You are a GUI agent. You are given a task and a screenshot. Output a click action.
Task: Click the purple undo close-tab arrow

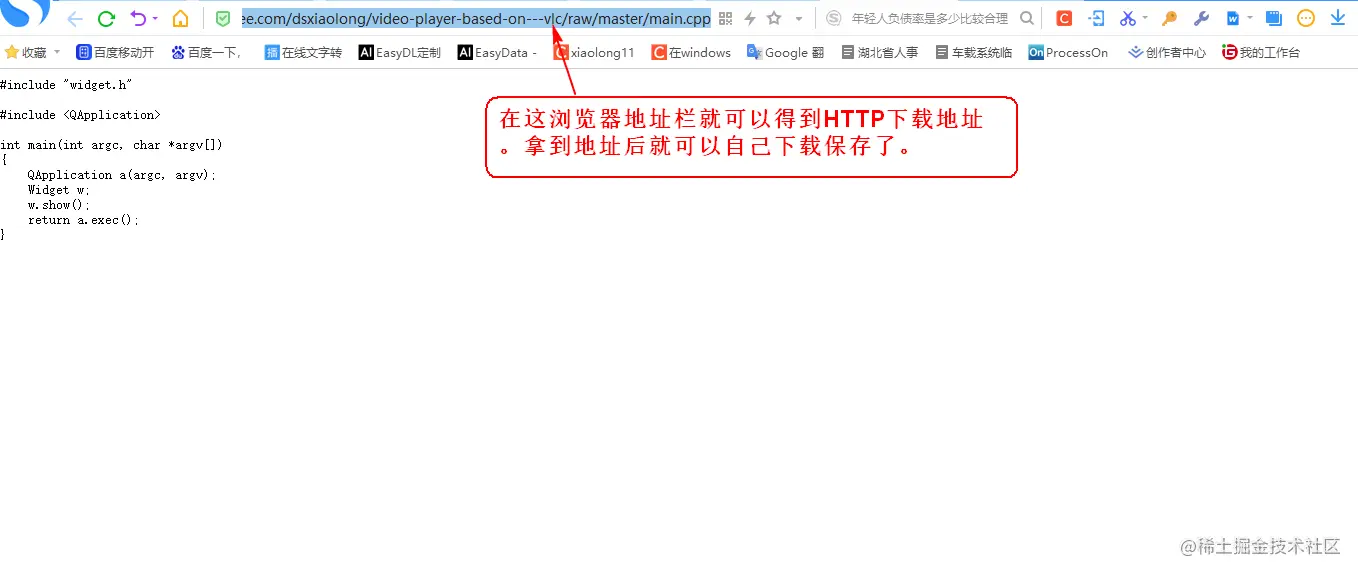pos(138,18)
